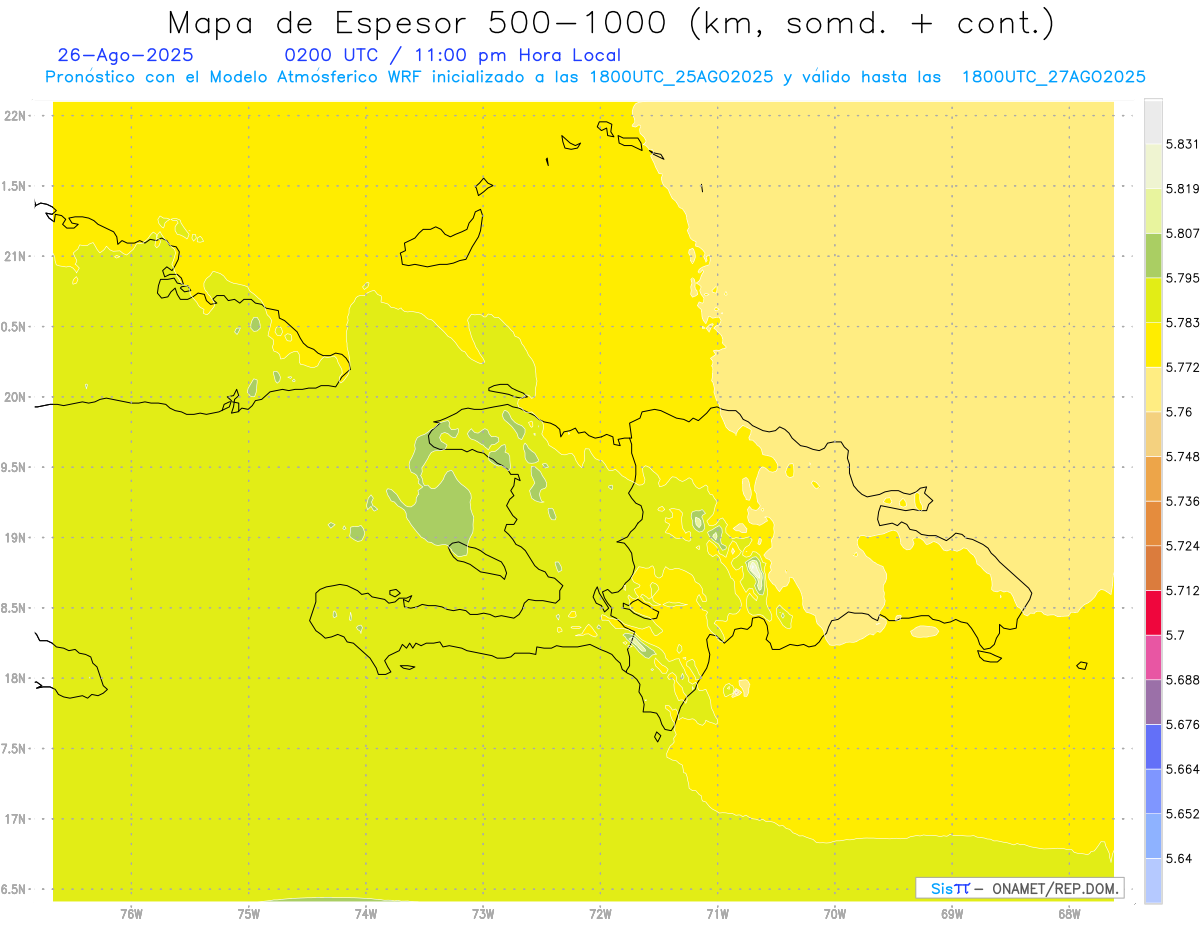Click the 17N latitude label
1200x927 pixels.
coord(16,819)
